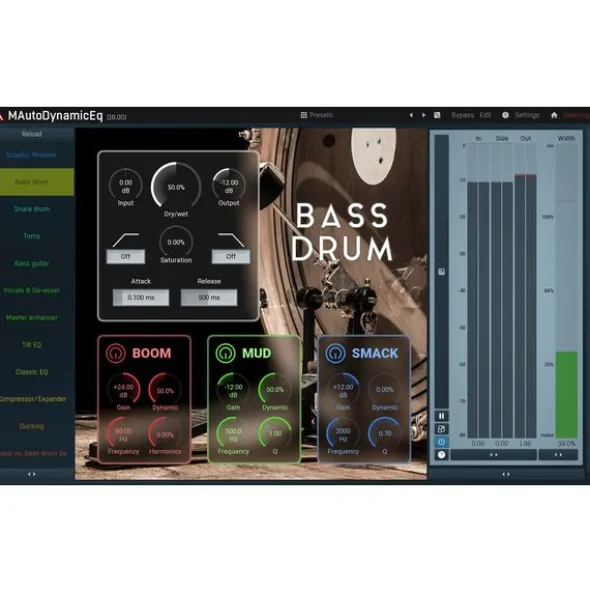Select Vocals & De-esser preset

pyautogui.click(x=32, y=290)
